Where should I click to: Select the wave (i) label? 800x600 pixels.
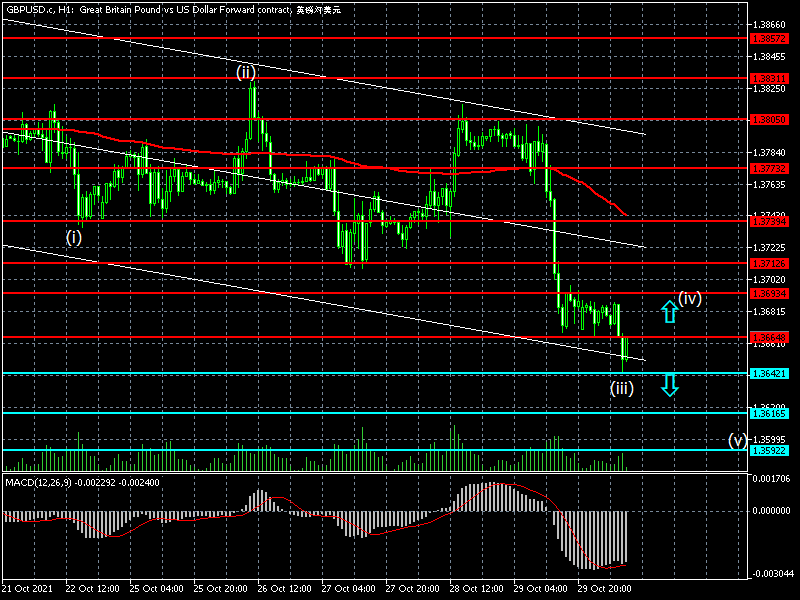pos(73,237)
